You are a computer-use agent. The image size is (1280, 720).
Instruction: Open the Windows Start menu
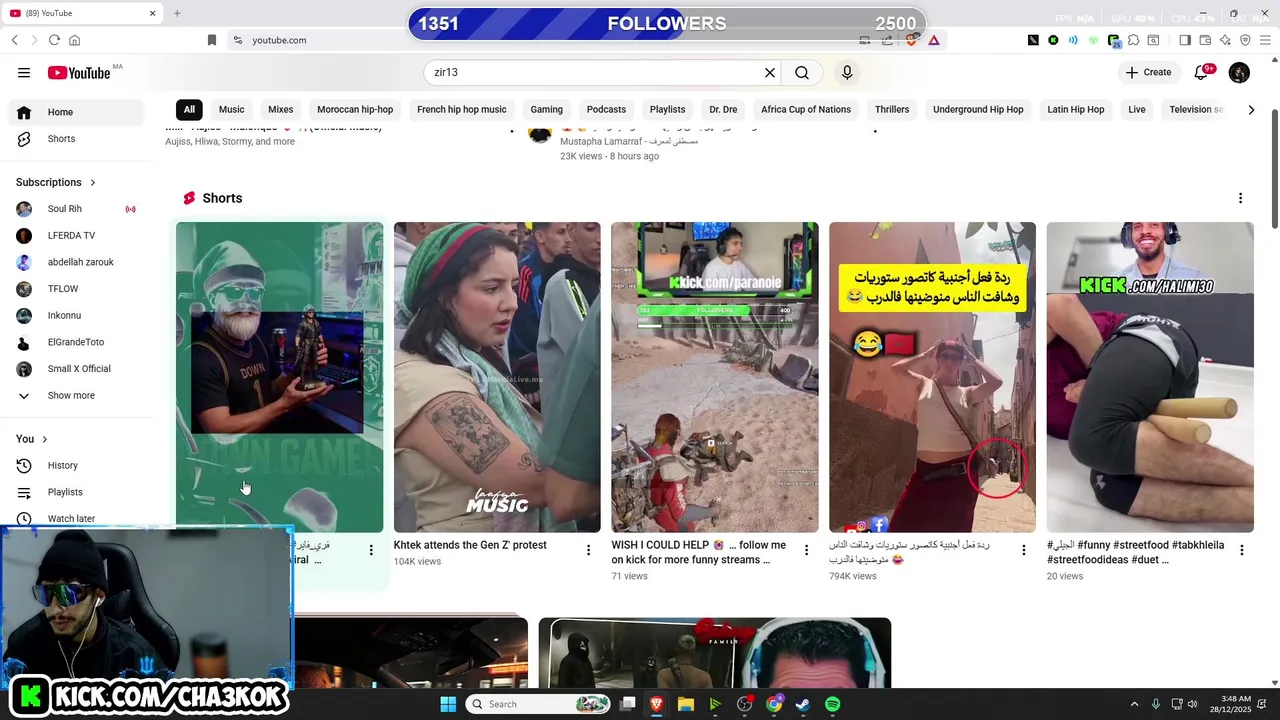pyautogui.click(x=448, y=704)
